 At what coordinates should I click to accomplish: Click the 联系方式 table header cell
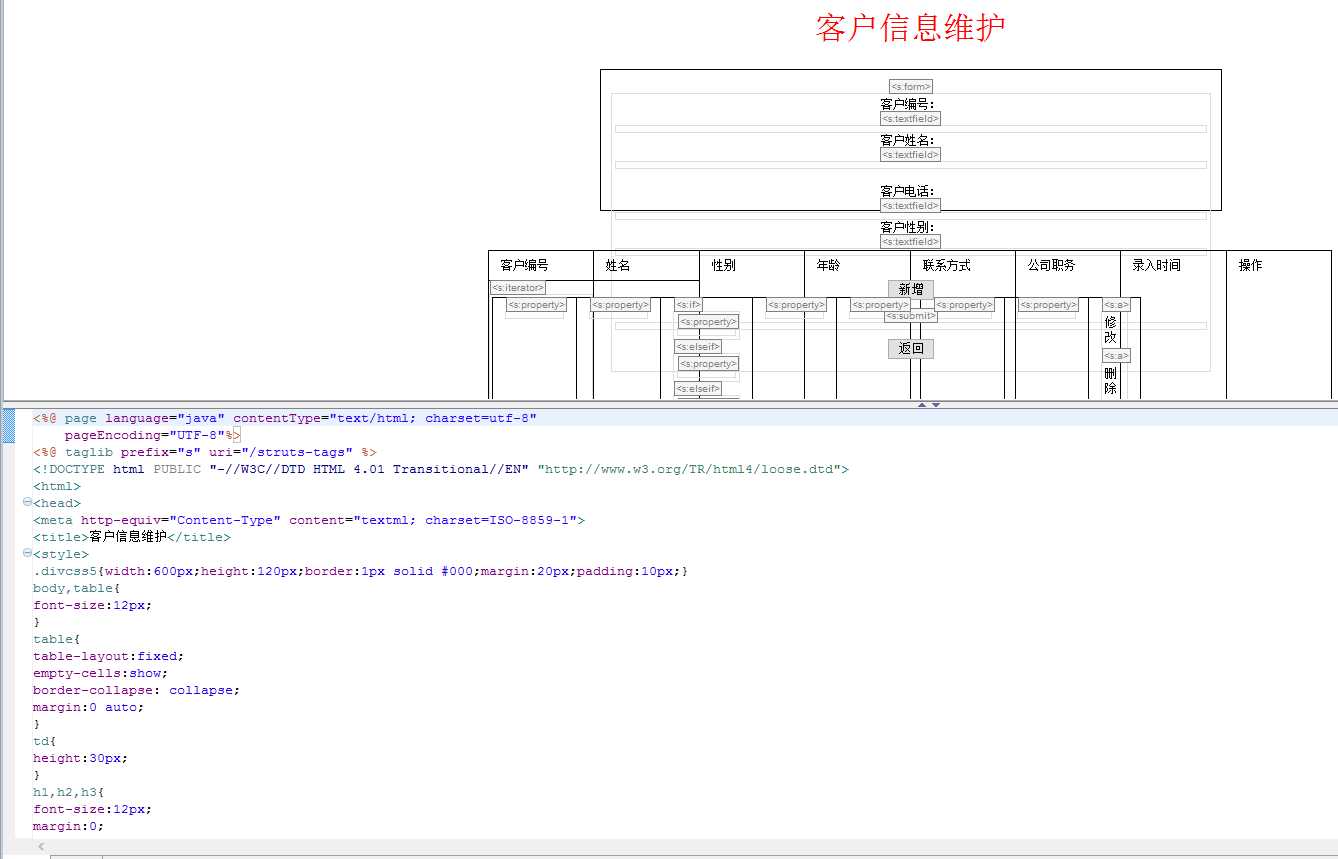(x=963, y=265)
